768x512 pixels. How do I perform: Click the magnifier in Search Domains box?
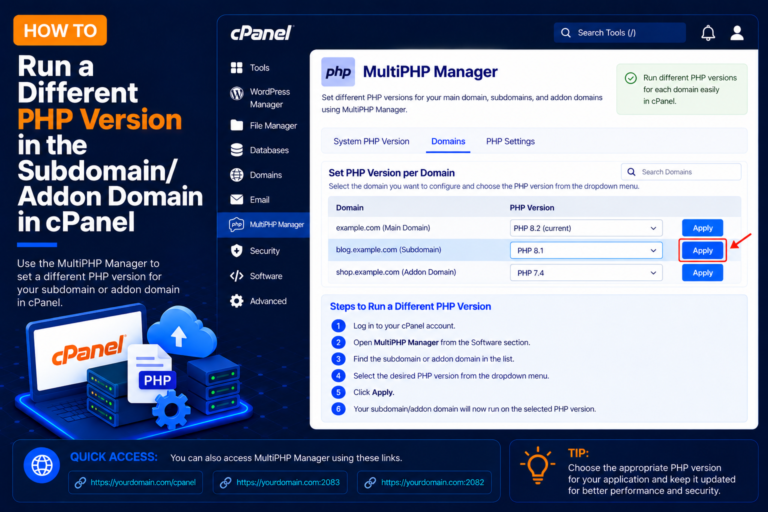631,172
